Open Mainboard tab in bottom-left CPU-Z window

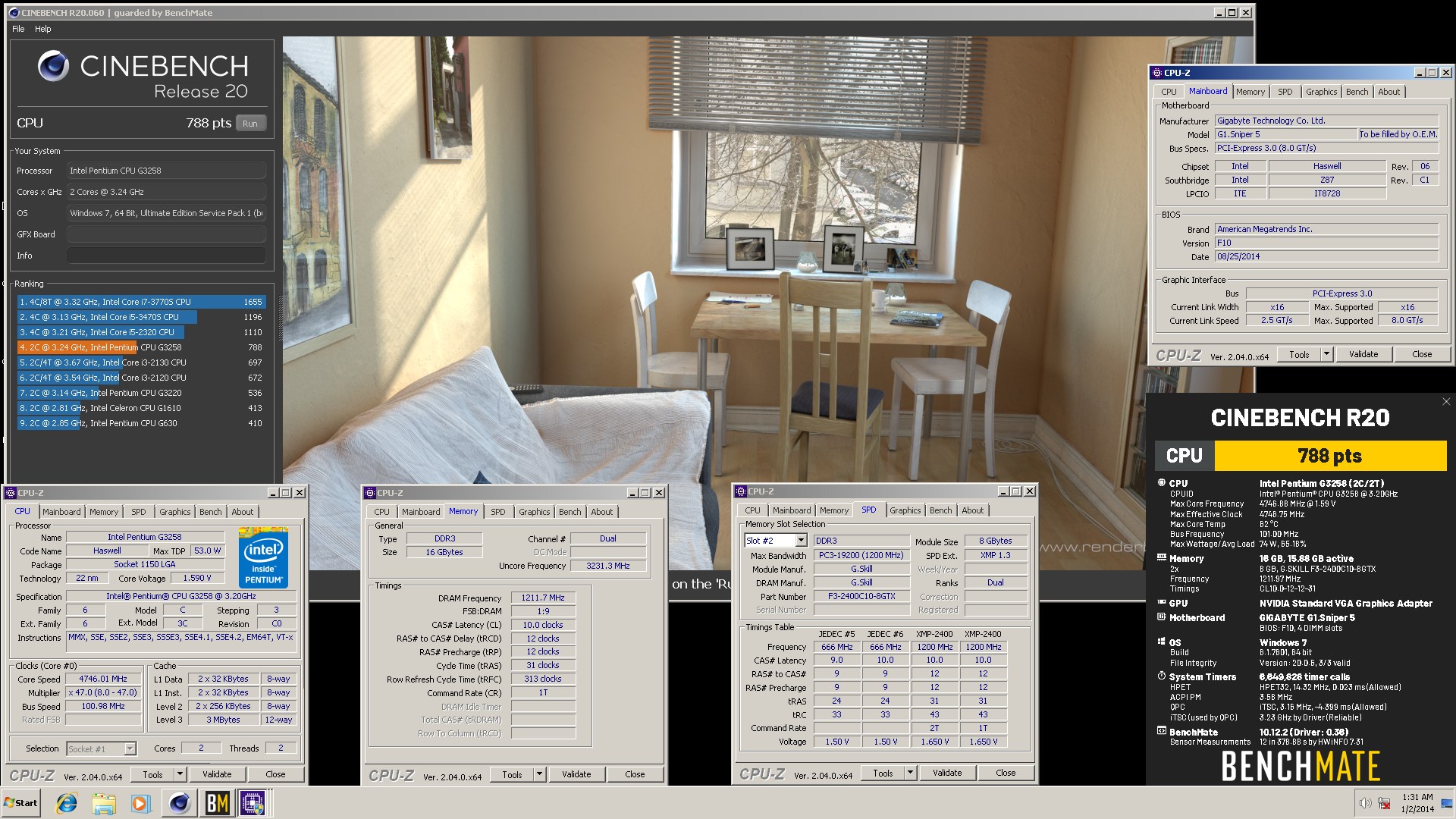coord(61,512)
